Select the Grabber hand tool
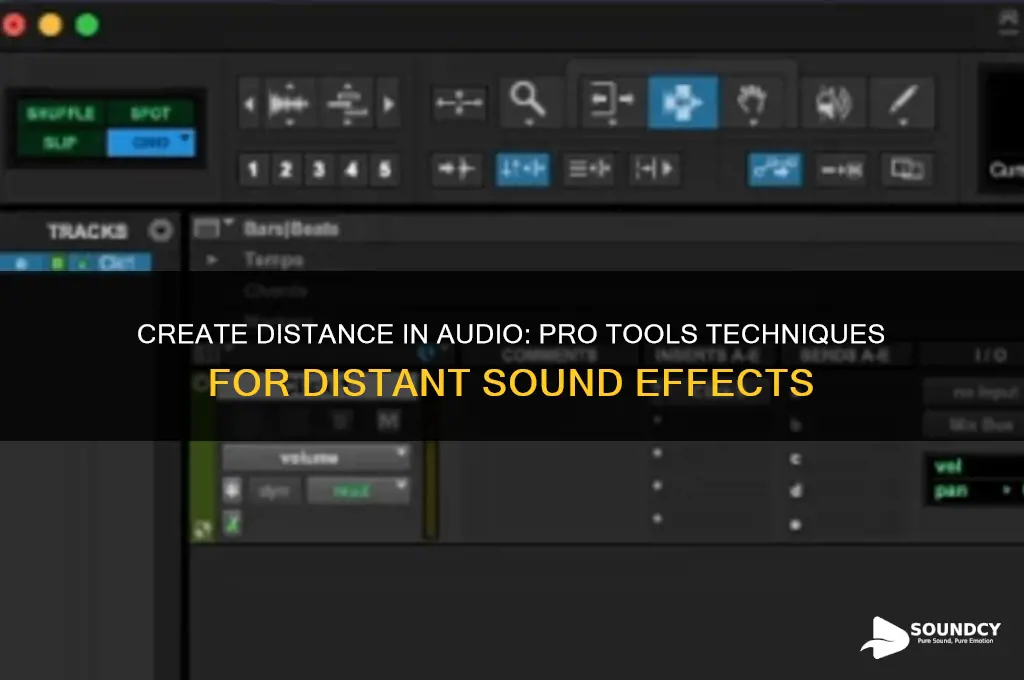This screenshot has width=1024, height=680. point(752,103)
